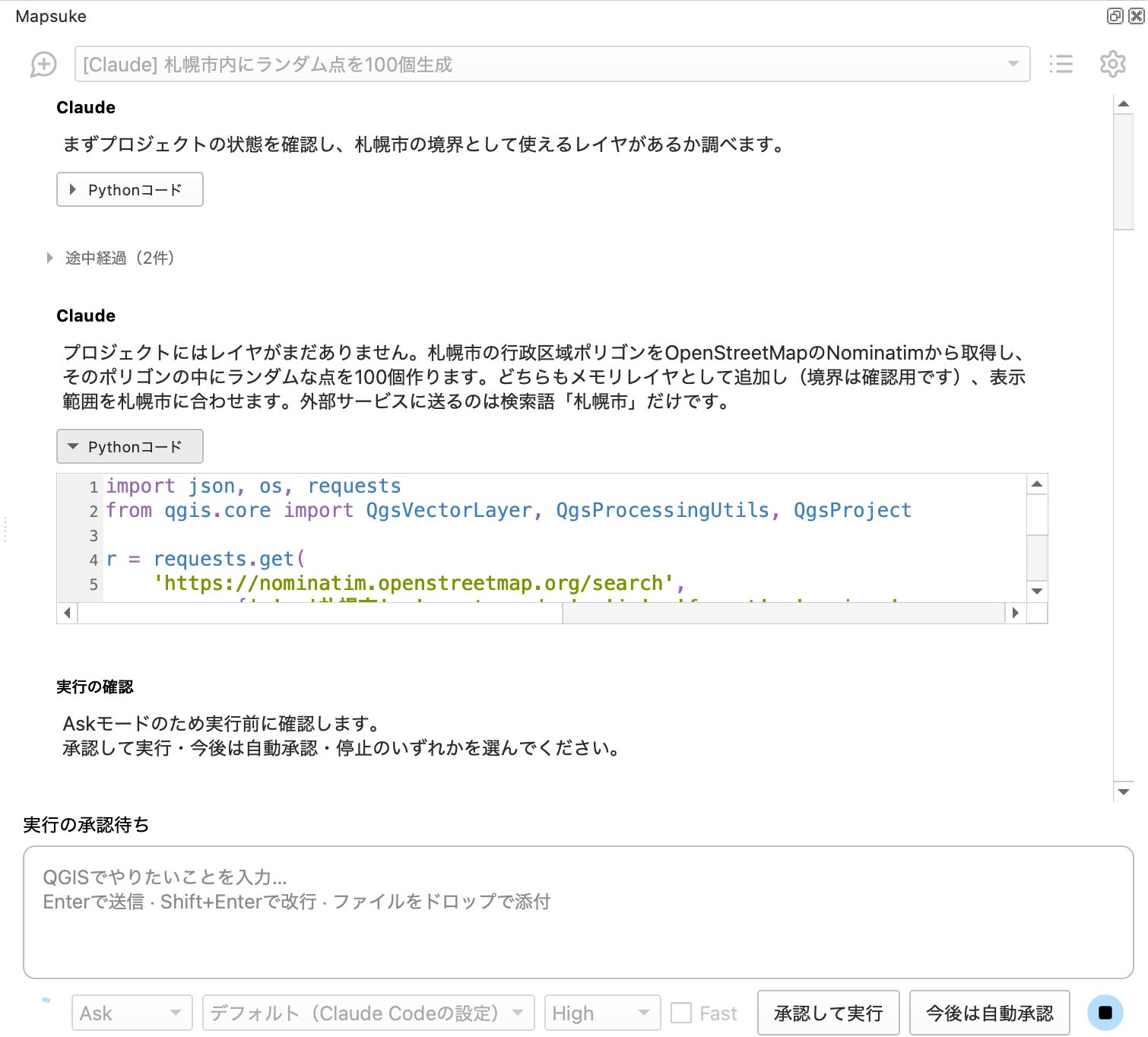
Task: Expand 途中経過（2件）section
Action: point(112,258)
